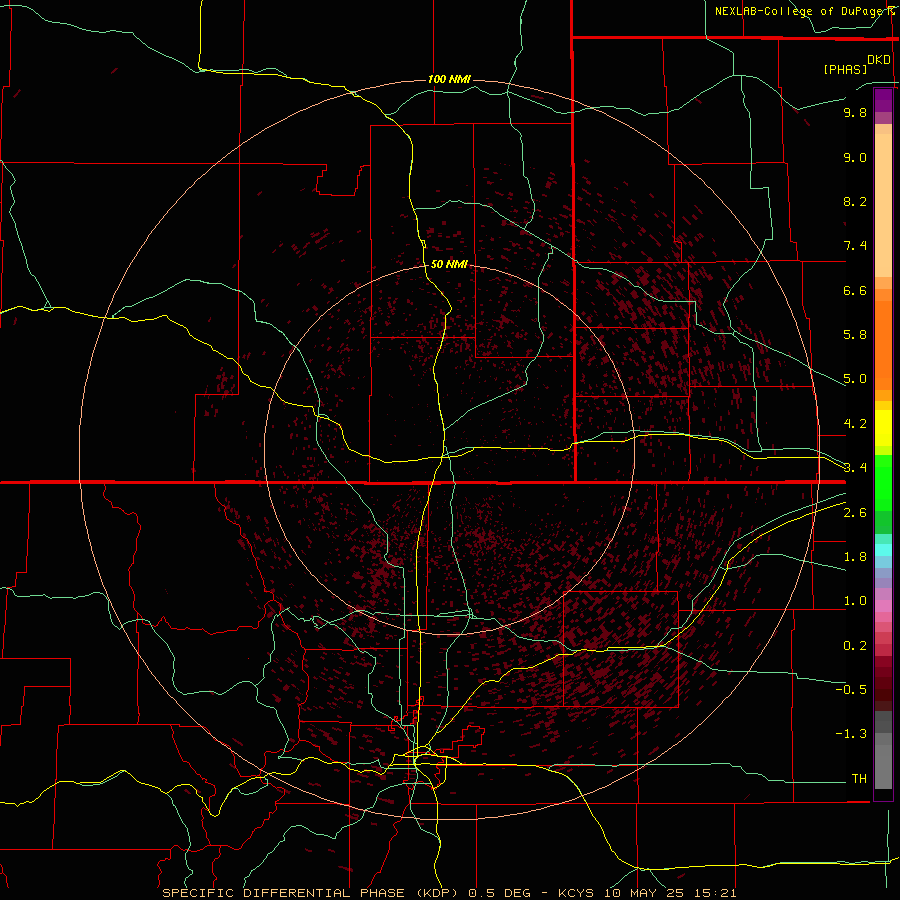This screenshot has width=900, height=900.
Task: Click the 0.2 scale label
Action: pos(855,646)
